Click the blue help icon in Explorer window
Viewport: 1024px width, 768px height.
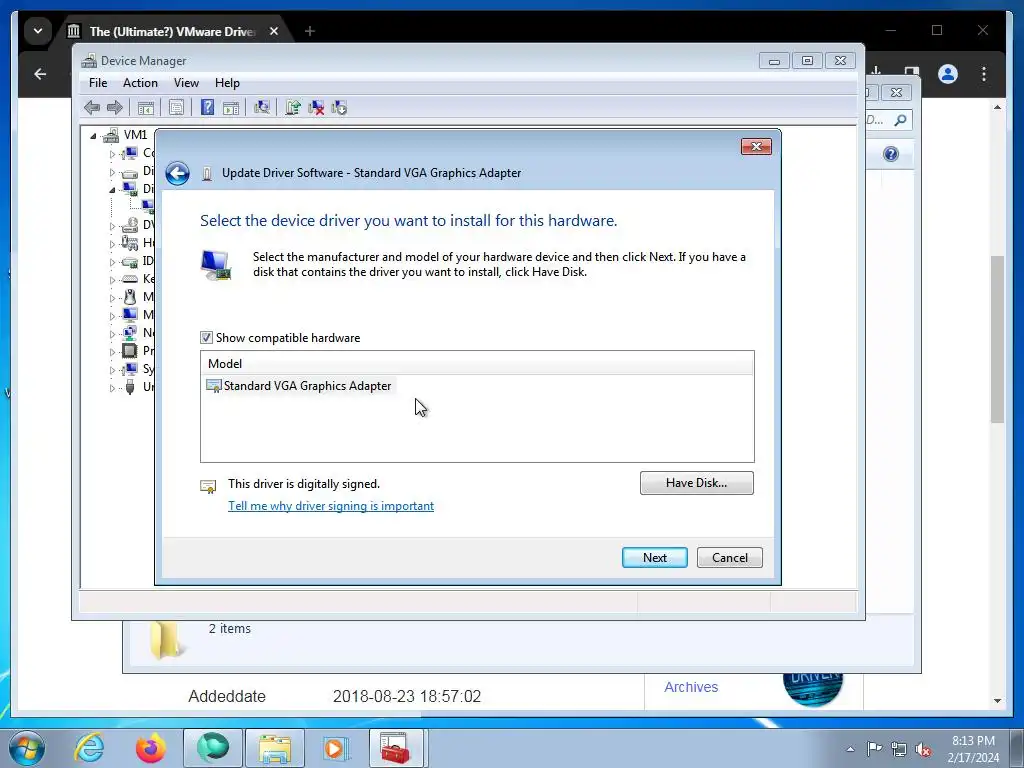point(891,154)
